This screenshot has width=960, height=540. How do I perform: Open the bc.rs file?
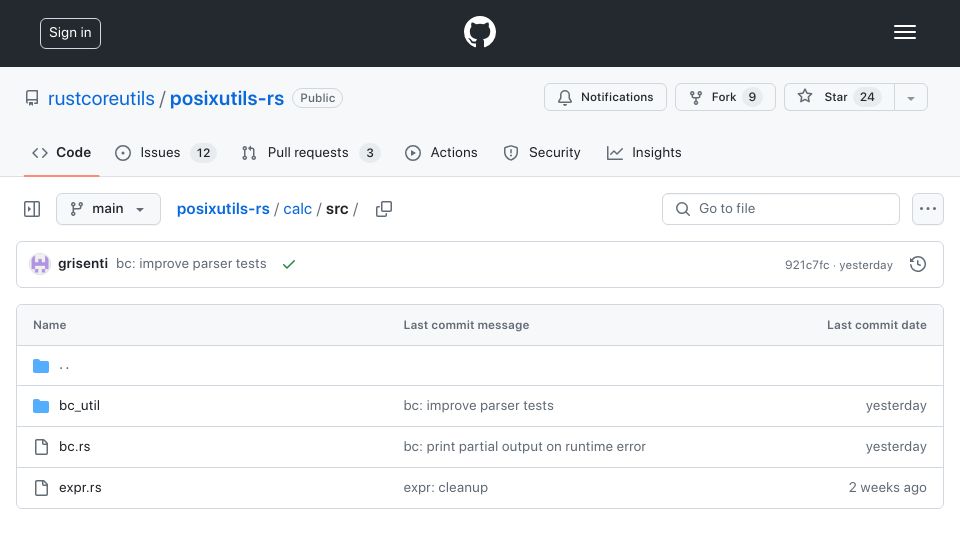[x=75, y=447]
